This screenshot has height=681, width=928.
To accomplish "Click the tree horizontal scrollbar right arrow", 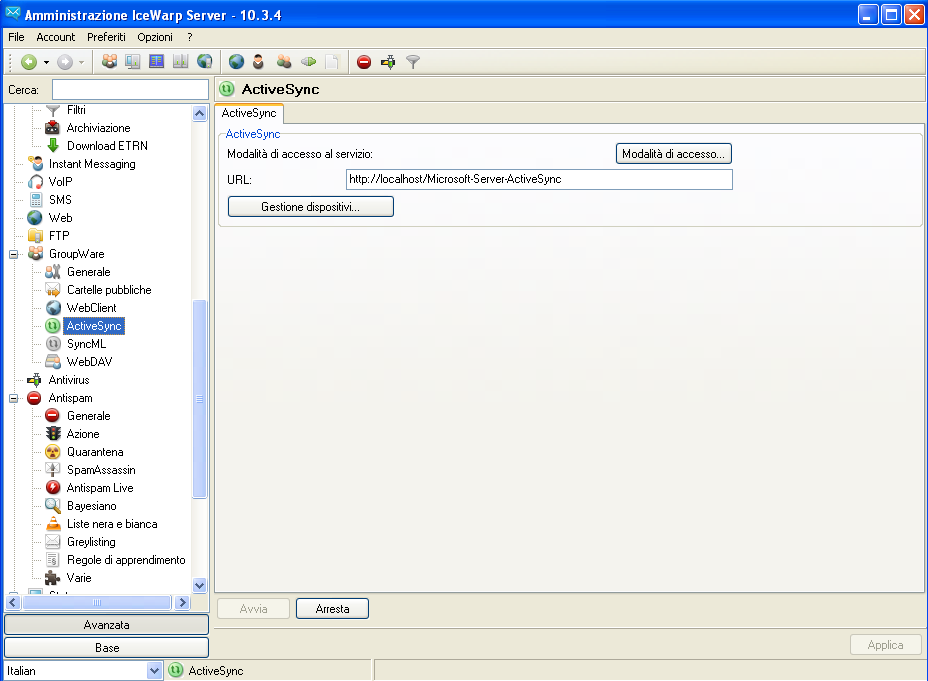I will pos(182,603).
